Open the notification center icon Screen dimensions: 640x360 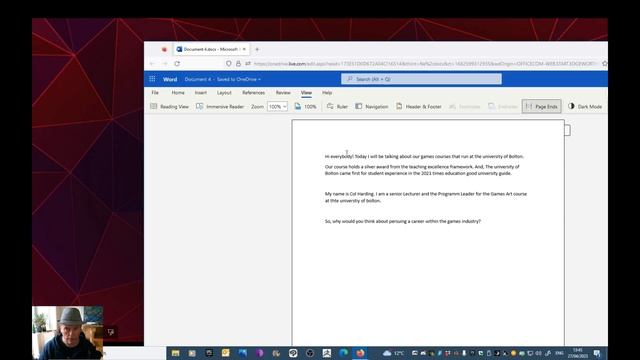click(x=597, y=353)
